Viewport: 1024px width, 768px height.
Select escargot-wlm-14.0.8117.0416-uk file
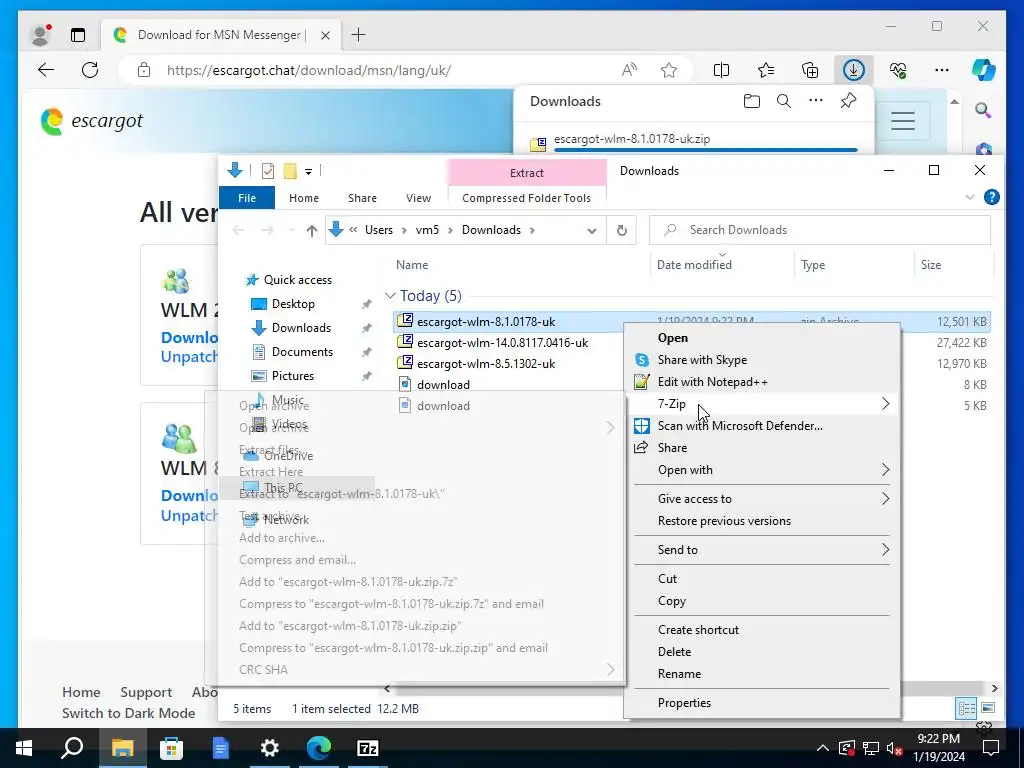coord(502,343)
